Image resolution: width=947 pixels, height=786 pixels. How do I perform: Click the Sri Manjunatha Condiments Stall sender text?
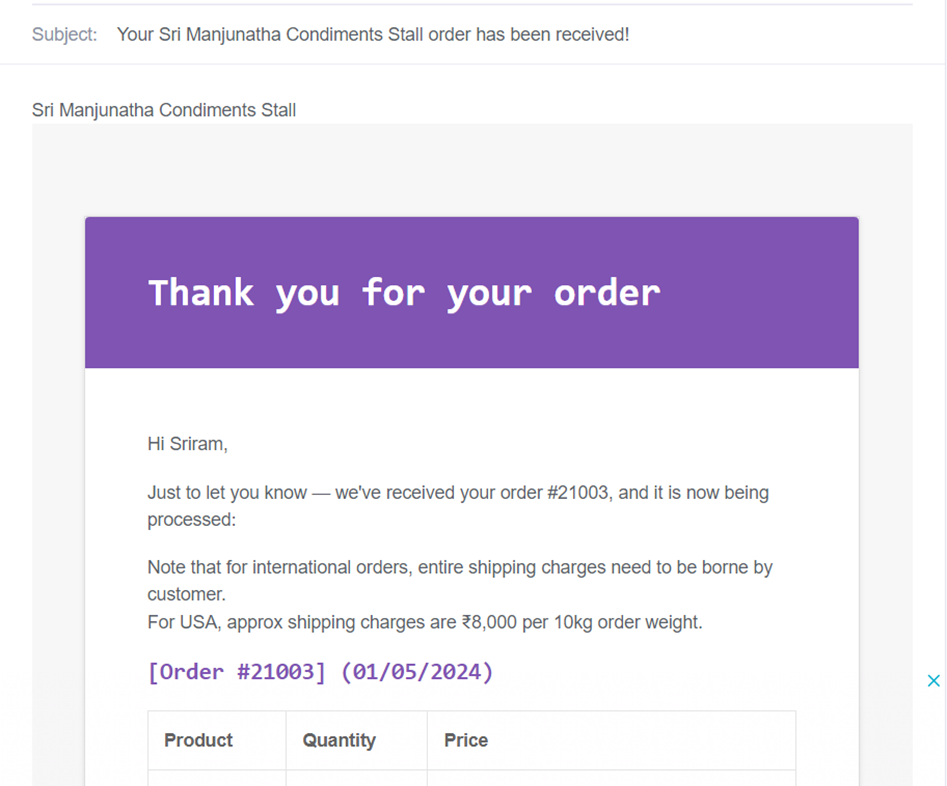pyautogui.click(x=164, y=110)
